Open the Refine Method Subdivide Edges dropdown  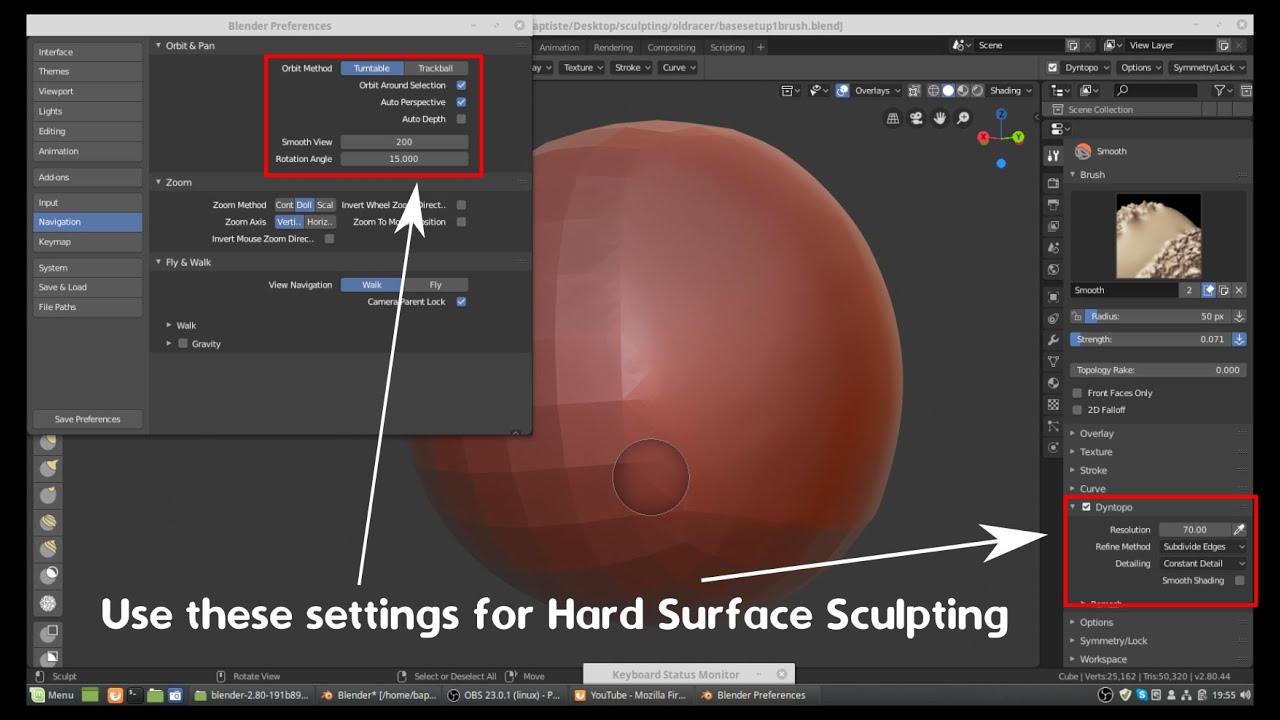point(1203,547)
